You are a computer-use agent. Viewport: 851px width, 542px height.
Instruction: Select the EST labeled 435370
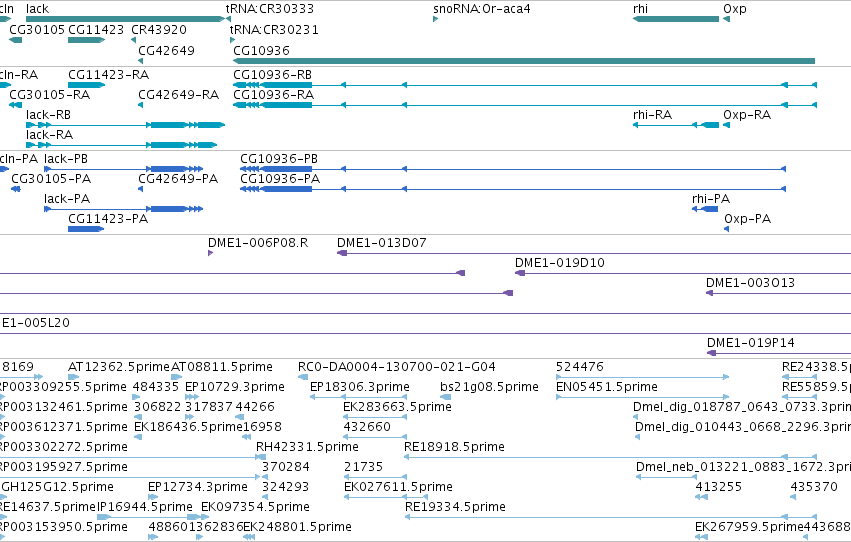tap(814, 487)
